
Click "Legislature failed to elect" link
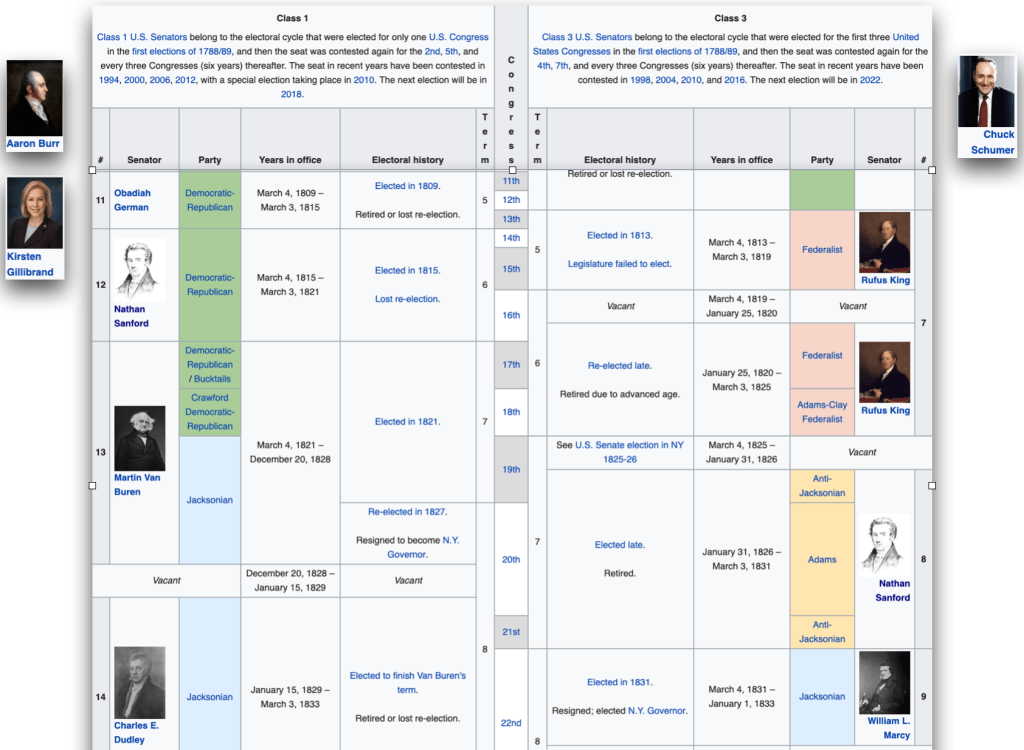(620, 264)
